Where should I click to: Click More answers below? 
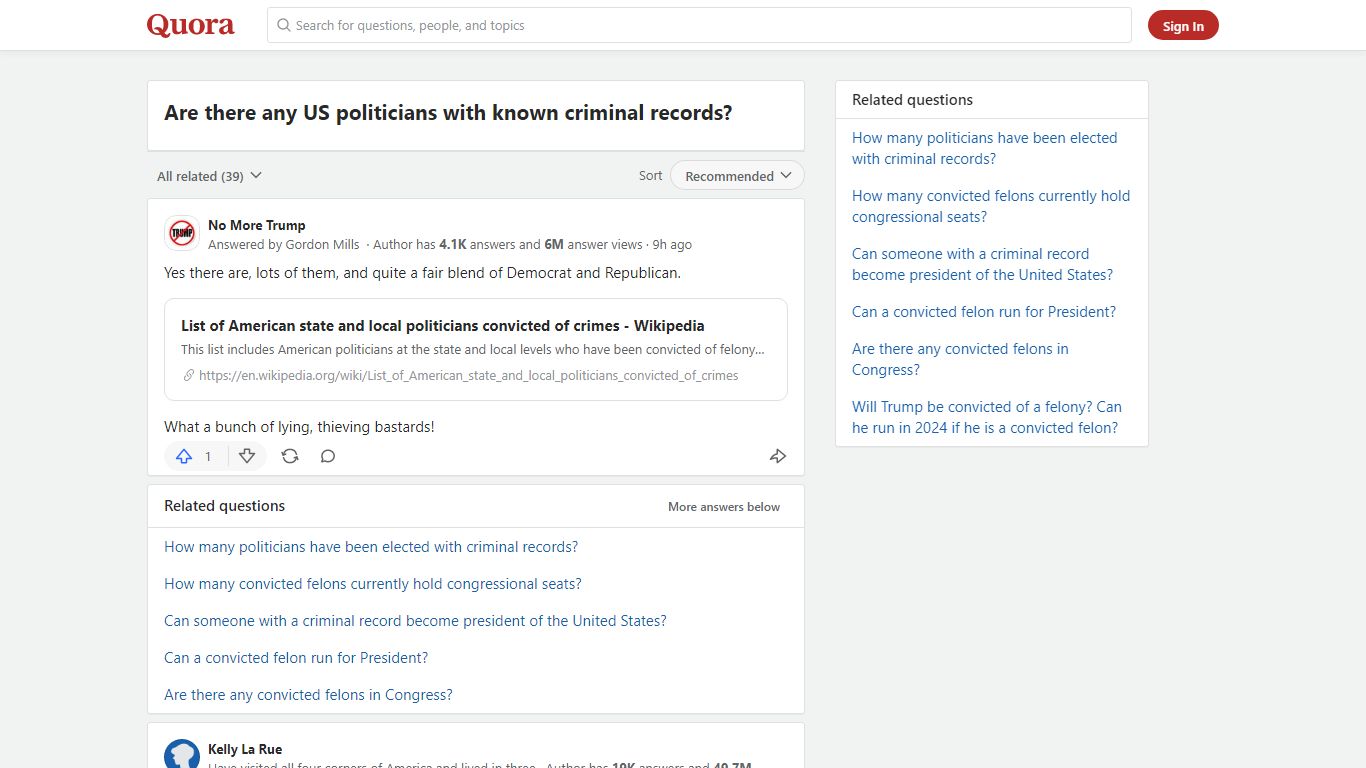coord(724,507)
